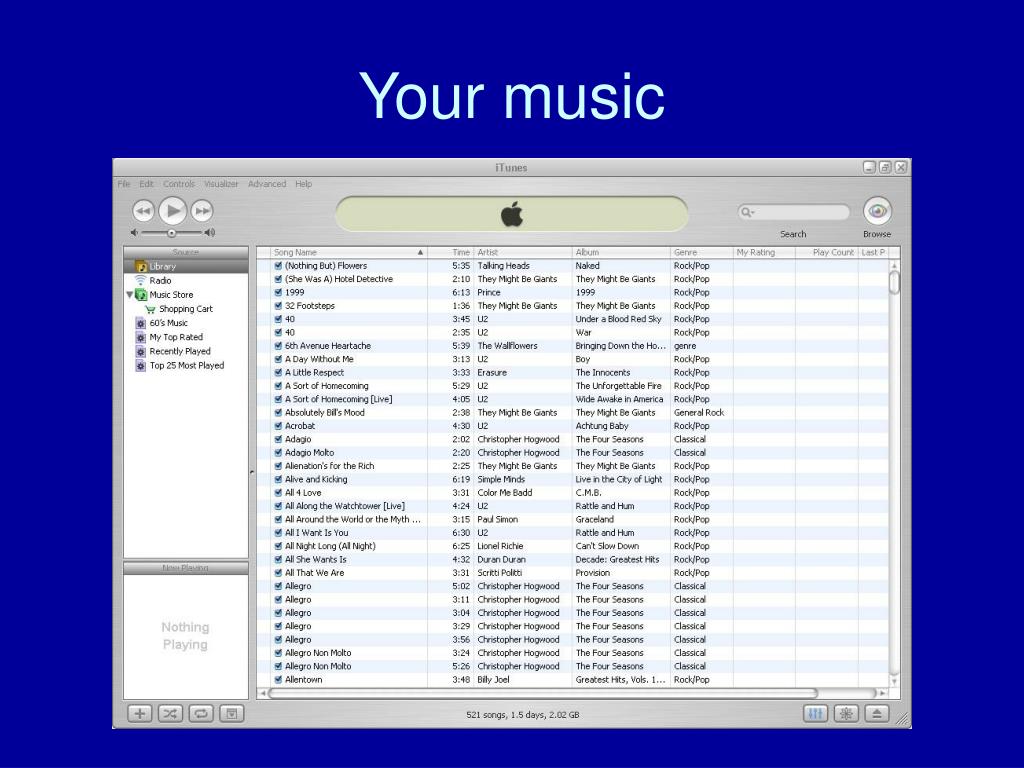Sort by the Song Name column header
The image size is (1024, 768).
(x=349, y=252)
